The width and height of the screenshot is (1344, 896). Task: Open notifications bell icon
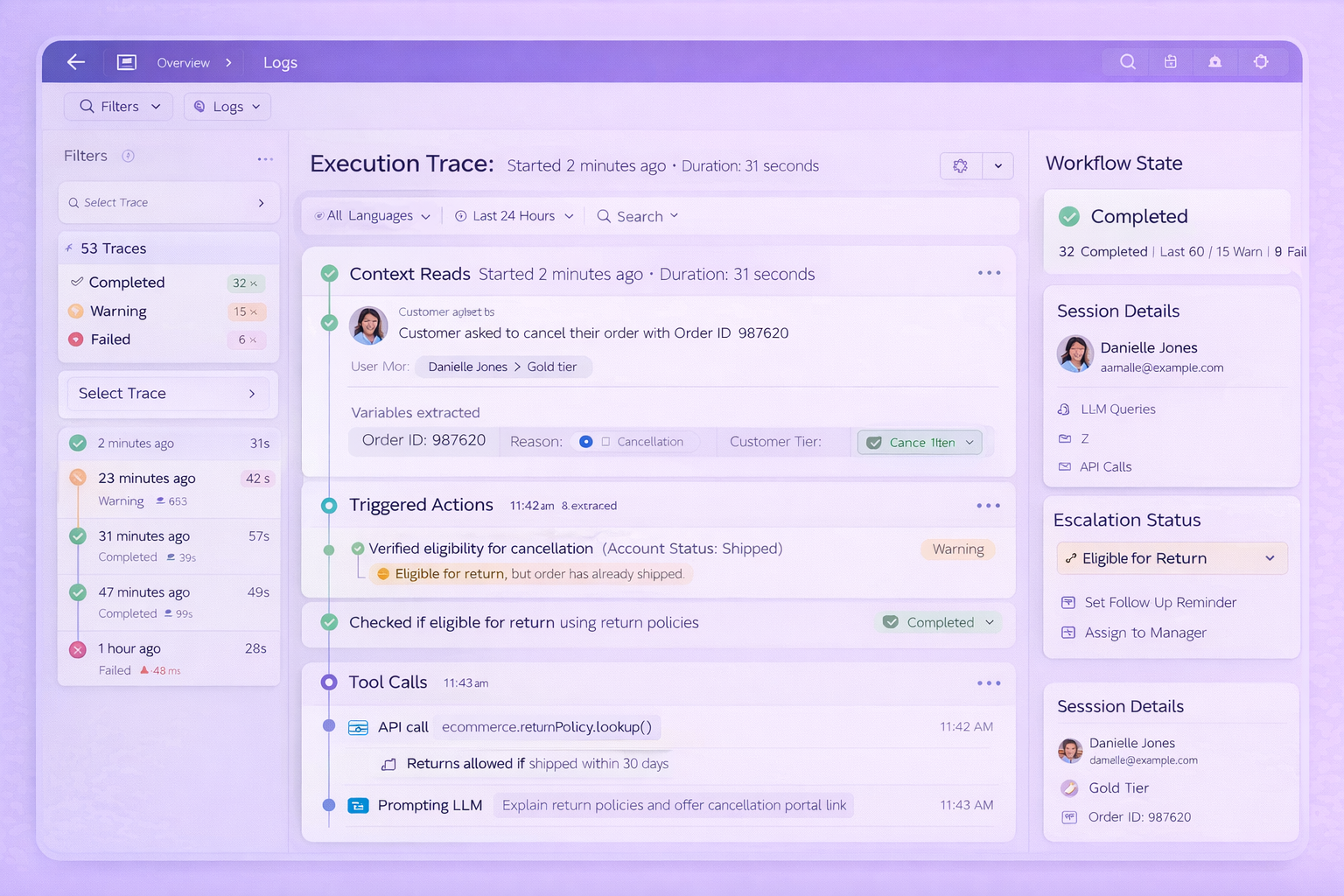pyautogui.click(x=1214, y=62)
